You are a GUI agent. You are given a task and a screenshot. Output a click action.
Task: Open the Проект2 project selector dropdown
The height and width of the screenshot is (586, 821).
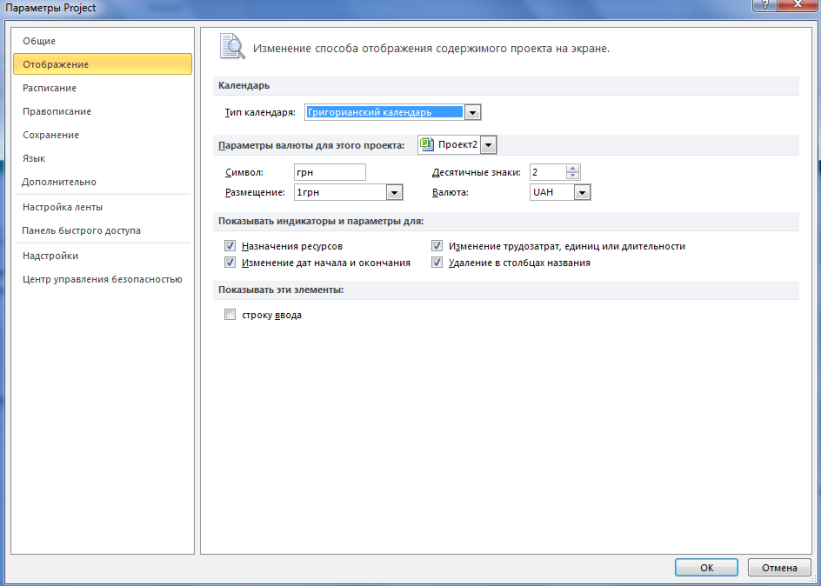[488, 145]
